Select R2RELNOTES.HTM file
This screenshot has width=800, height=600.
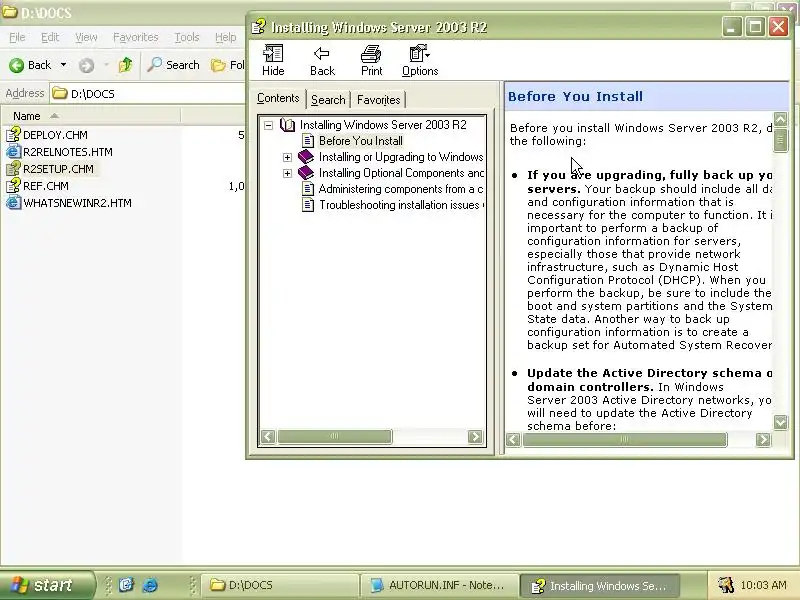[59, 152]
